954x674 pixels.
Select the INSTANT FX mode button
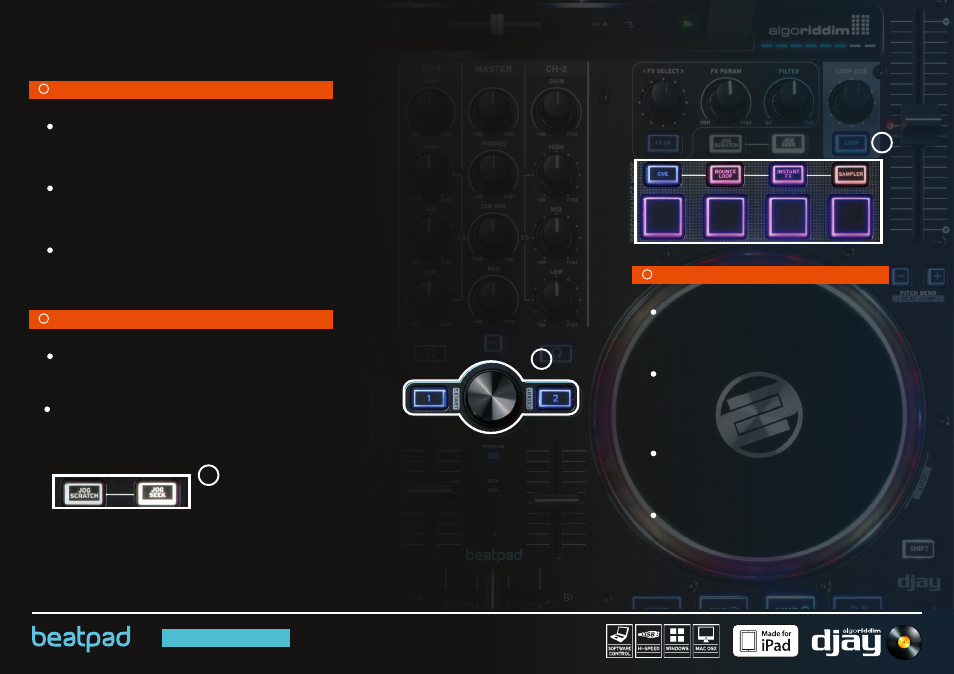(x=788, y=174)
